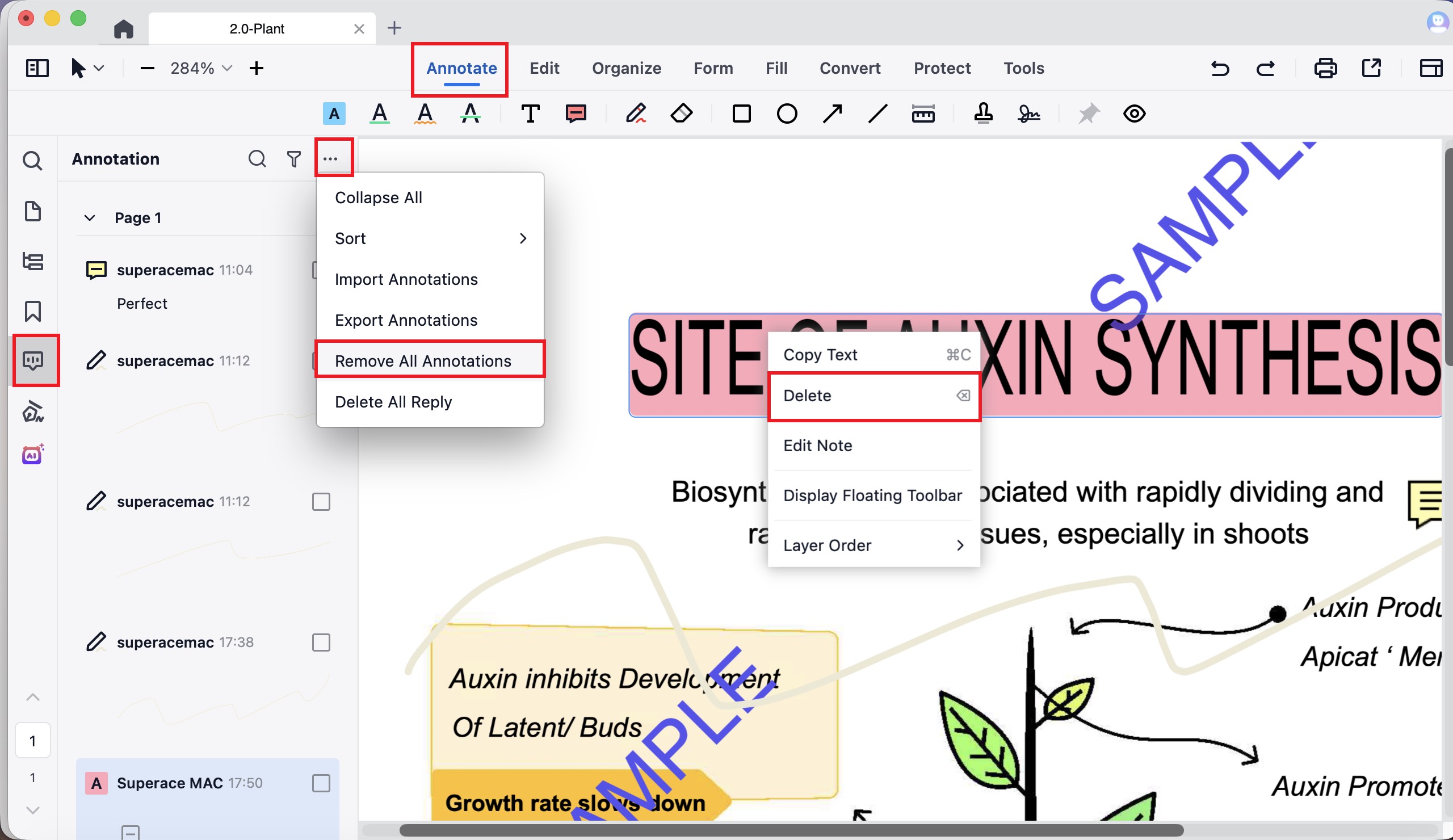
Task: Print the document
Action: tap(1325, 68)
